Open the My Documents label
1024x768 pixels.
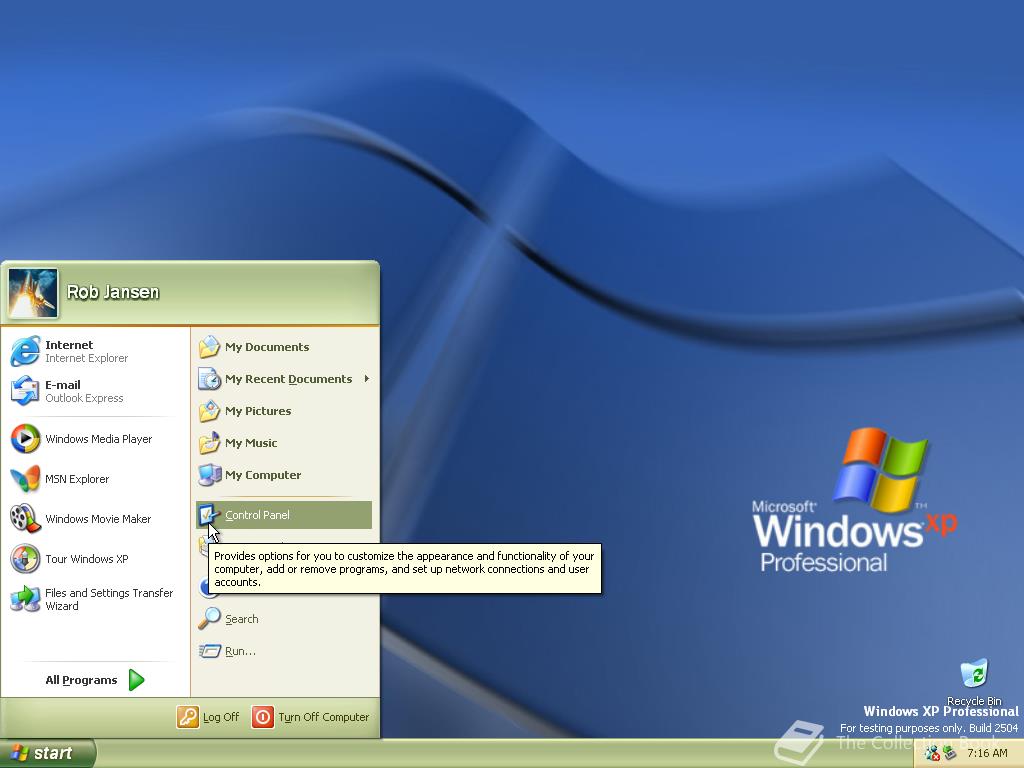(x=267, y=347)
